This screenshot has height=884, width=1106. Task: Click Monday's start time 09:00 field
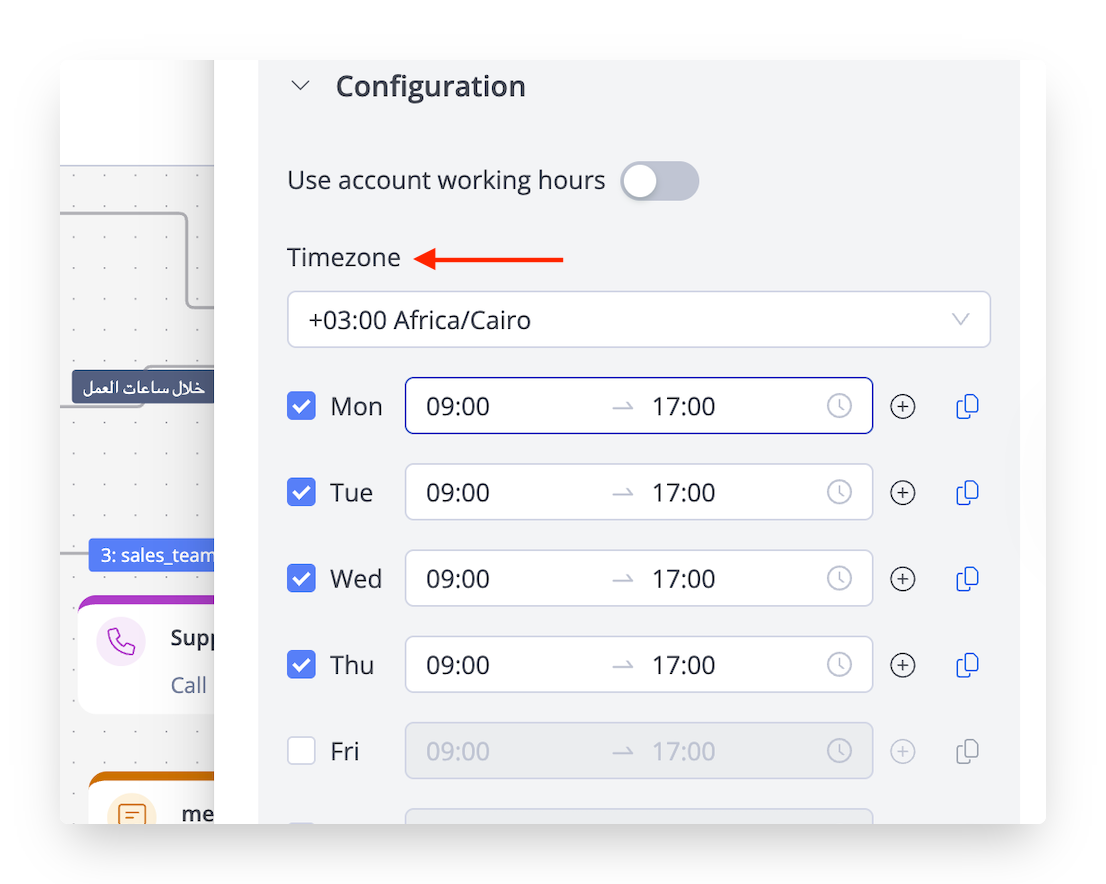(x=458, y=406)
